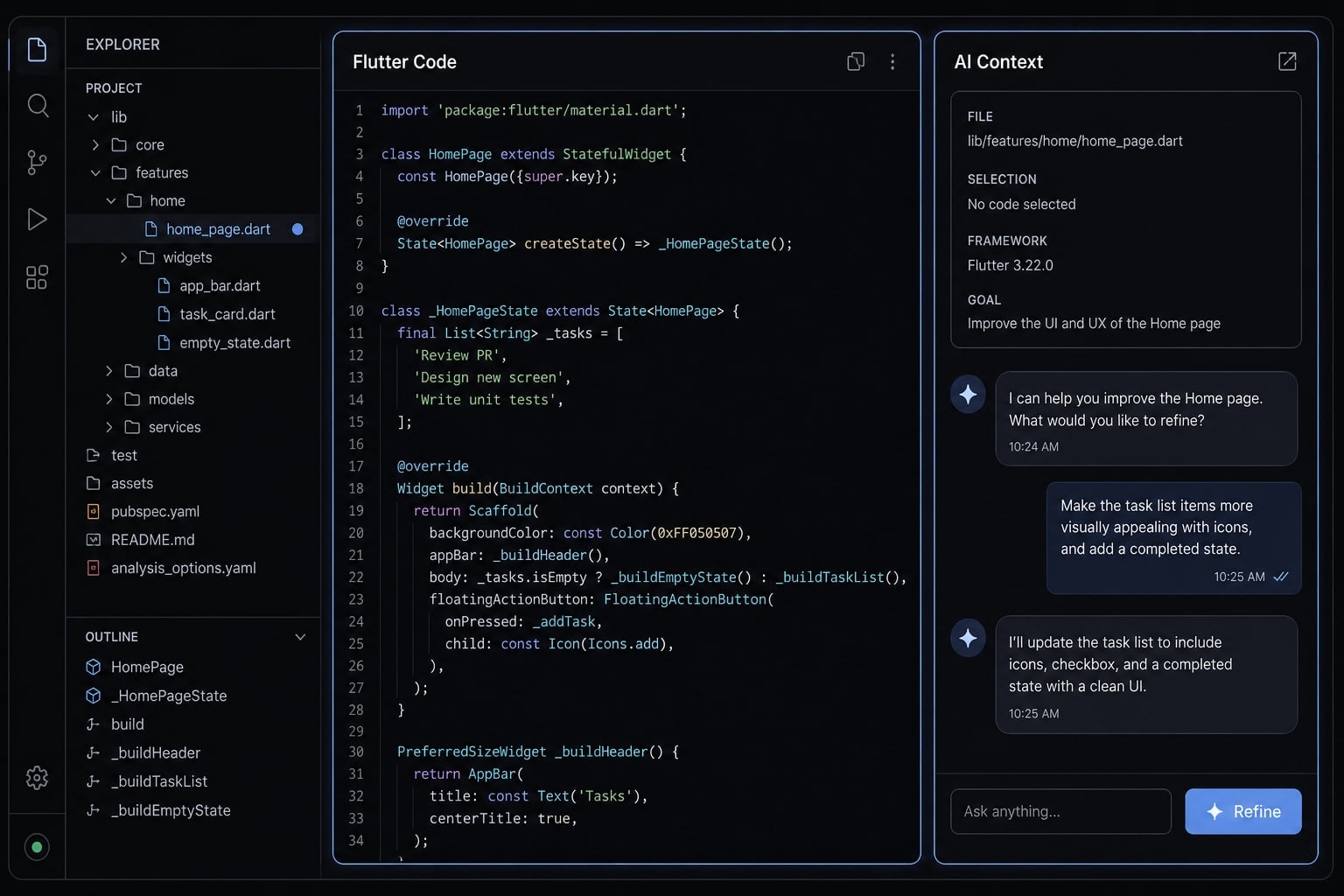This screenshot has width=1344, height=896.
Task: Expand the services folder chevron
Action: pyautogui.click(x=108, y=427)
